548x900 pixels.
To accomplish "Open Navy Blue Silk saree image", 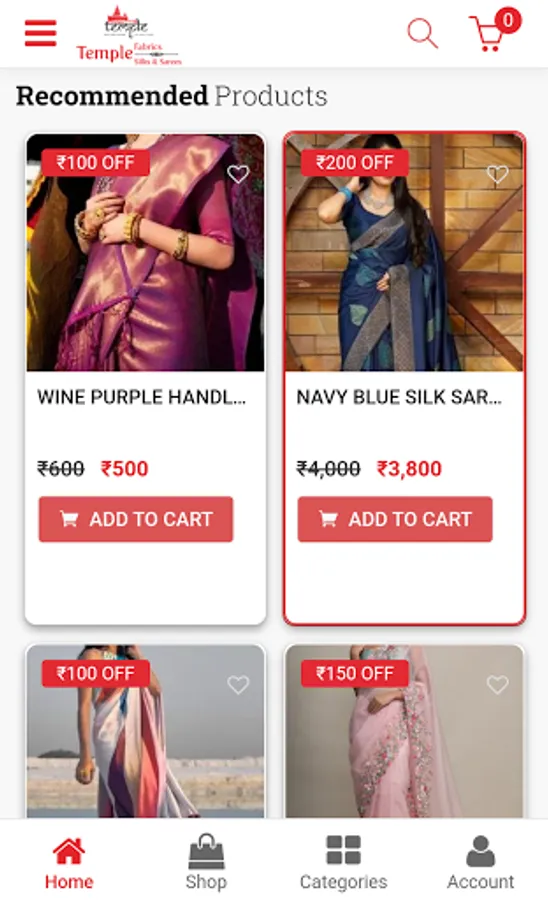I will point(405,253).
